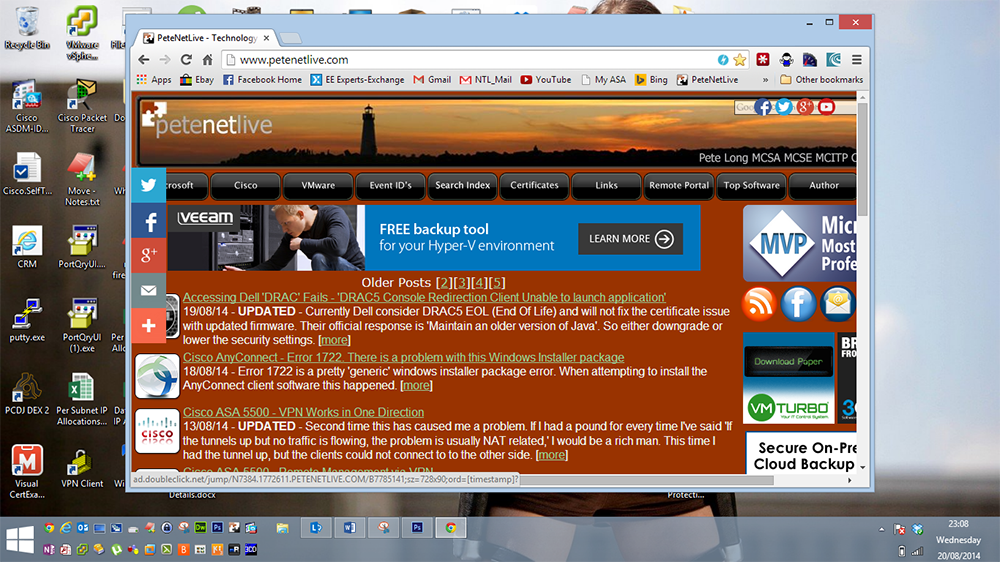Open the Author navigation item

pos(823,186)
